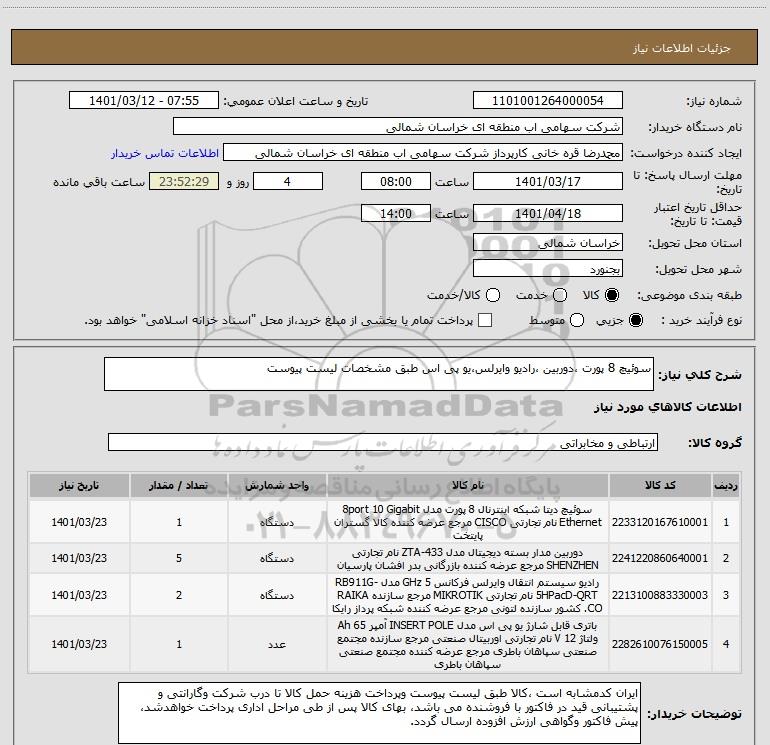This screenshot has width=770, height=745.
Task: Select the خدمت radio button
Action: (x=560, y=295)
